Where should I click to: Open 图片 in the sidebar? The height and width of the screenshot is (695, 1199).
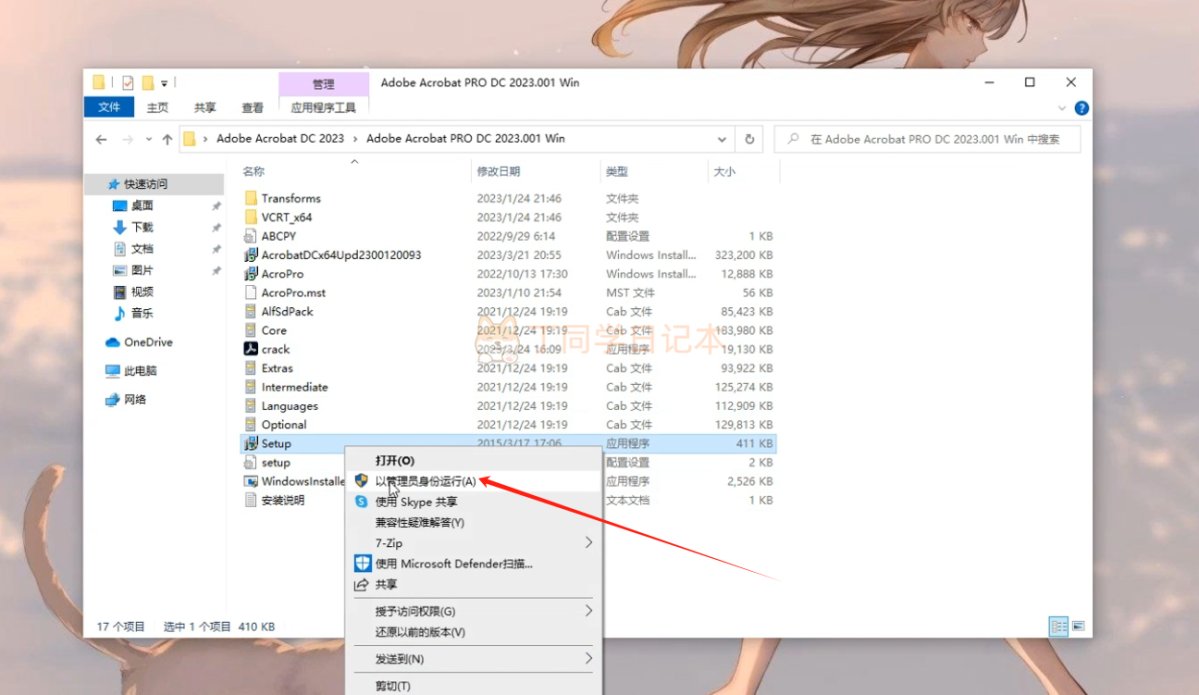tap(141, 270)
